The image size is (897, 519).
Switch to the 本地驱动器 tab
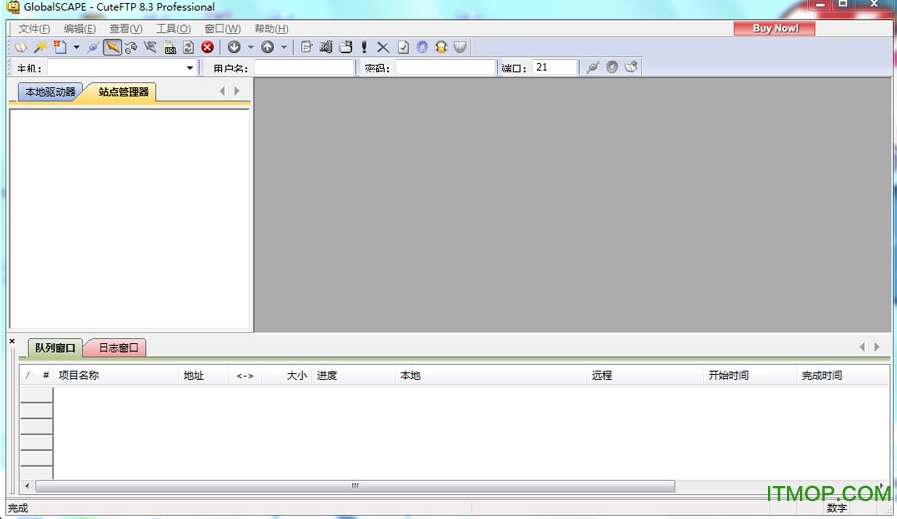click(x=49, y=92)
